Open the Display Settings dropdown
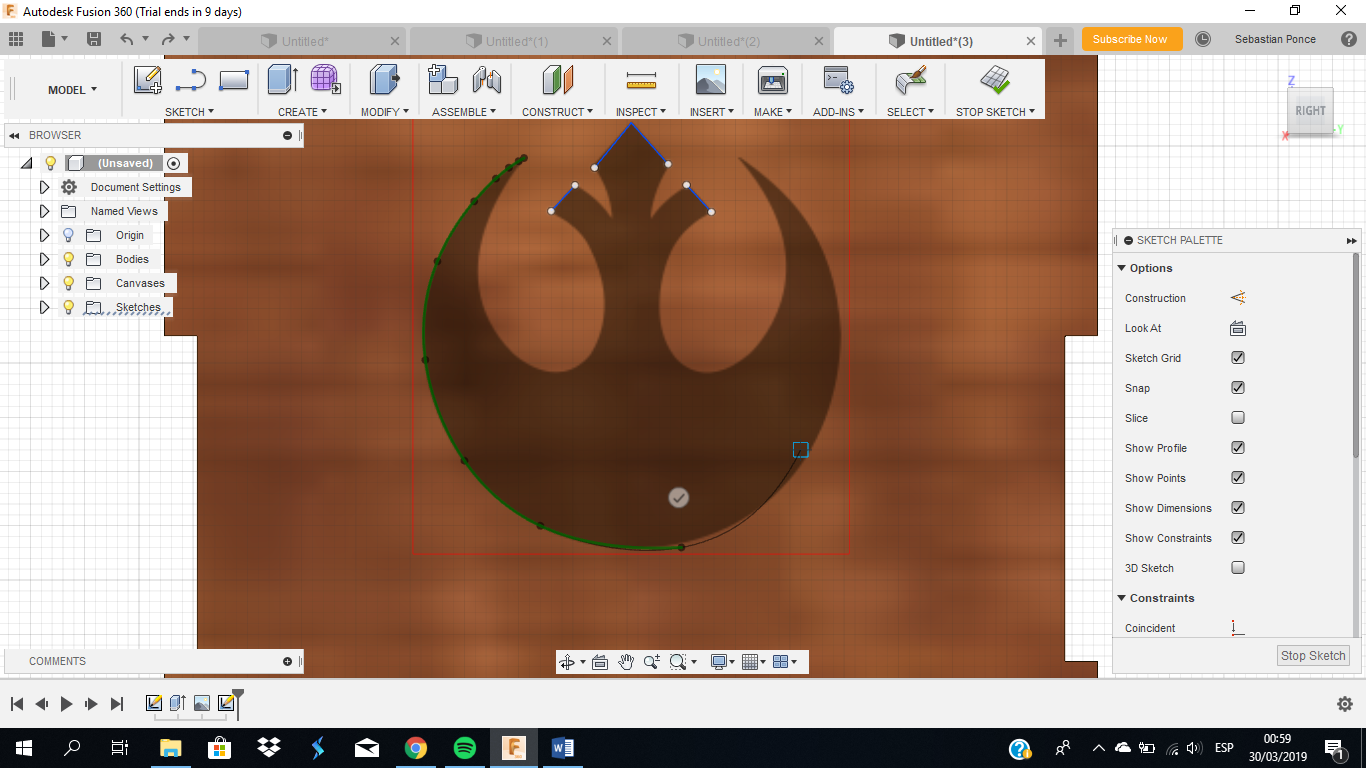 click(722, 662)
